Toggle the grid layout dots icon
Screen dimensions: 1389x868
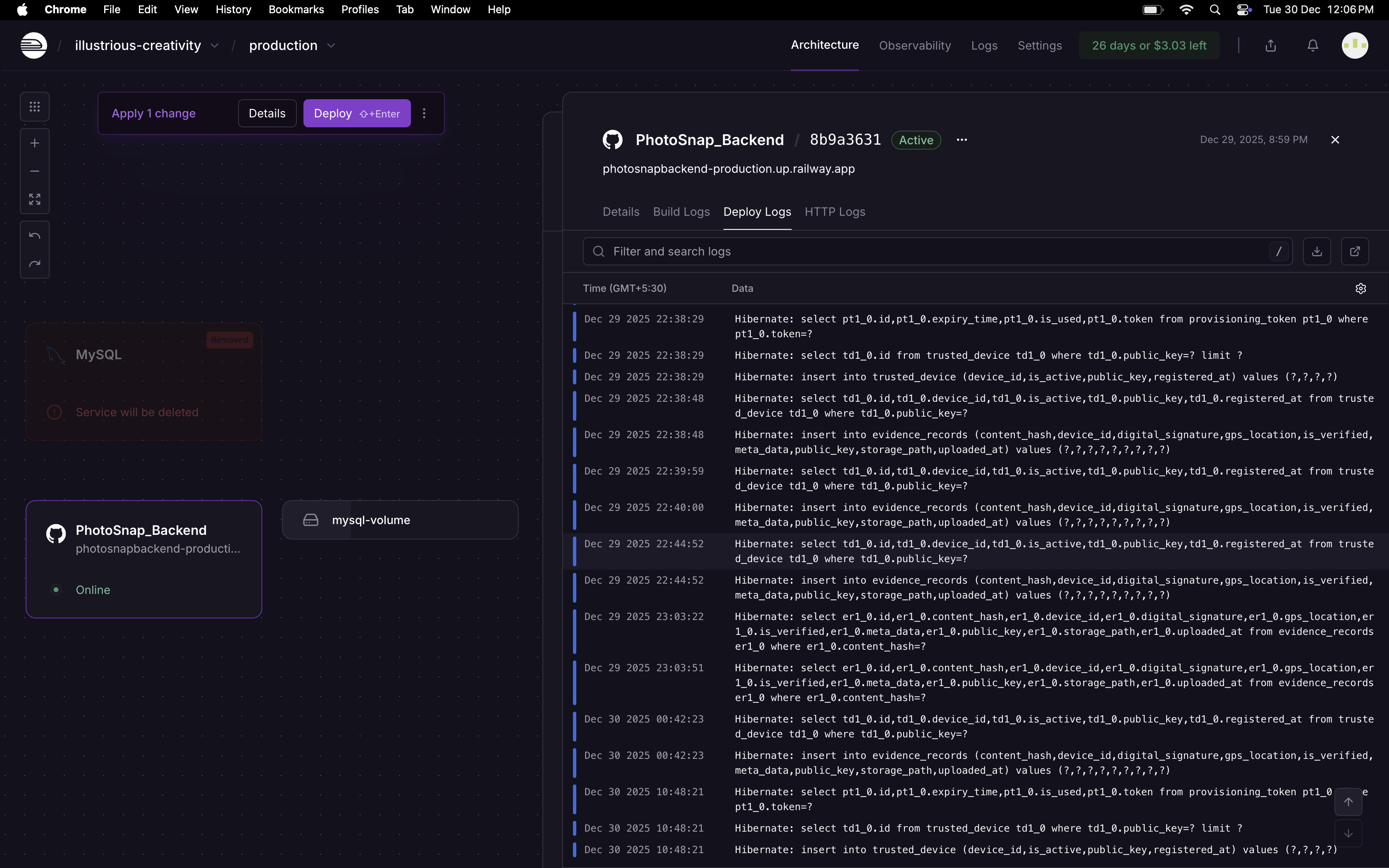34,107
